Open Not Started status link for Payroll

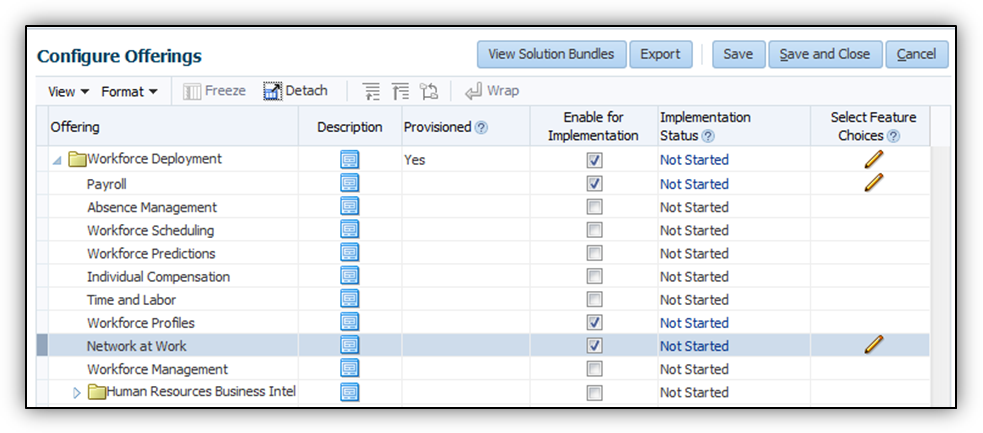(694, 184)
